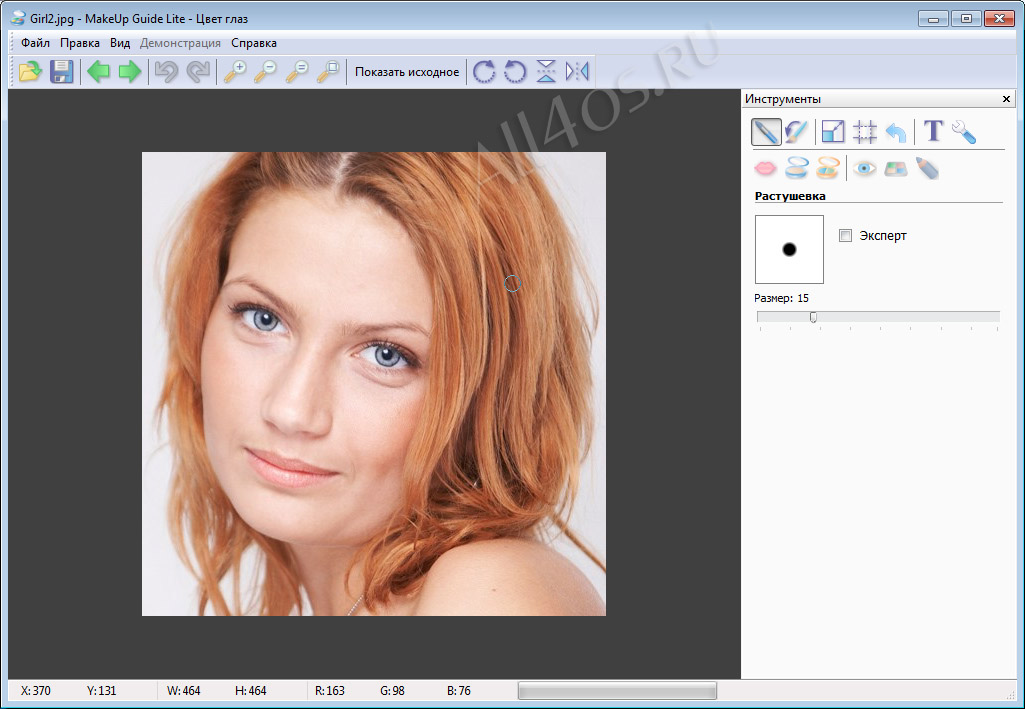Select the eye color tool
The image size is (1025, 709).
click(864, 169)
